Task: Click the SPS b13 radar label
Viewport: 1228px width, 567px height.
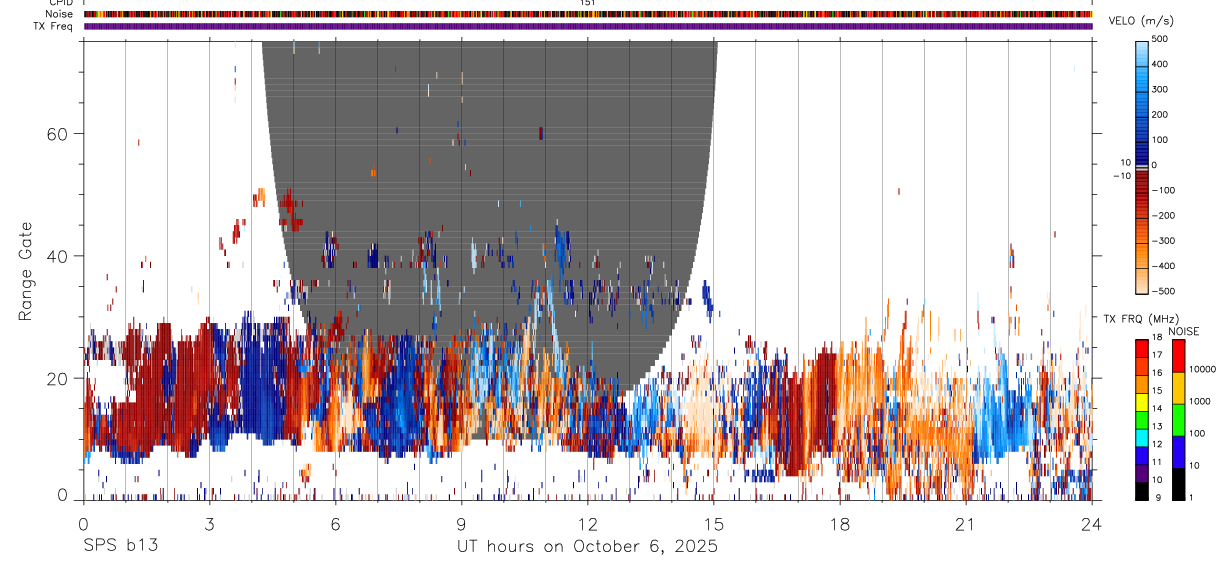Action: pyautogui.click(x=120, y=546)
